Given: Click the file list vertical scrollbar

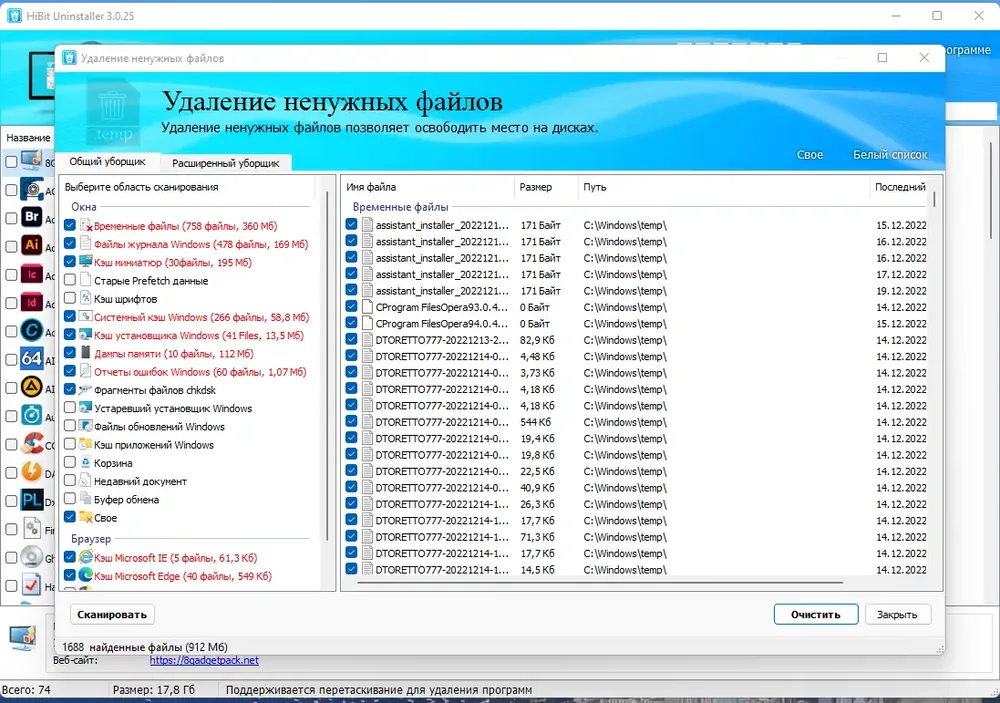Looking at the screenshot, I should (x=934, y=199).
